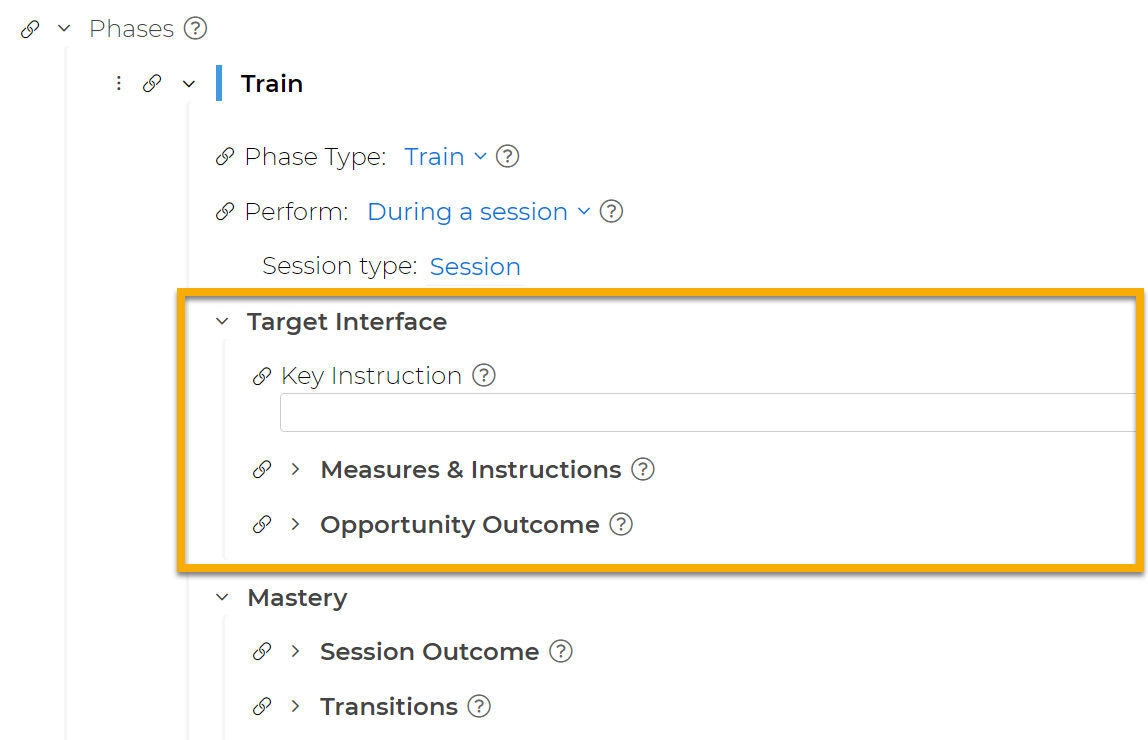
Task: Click the Session type link labeled Session
Action: [x=475, y=266]
